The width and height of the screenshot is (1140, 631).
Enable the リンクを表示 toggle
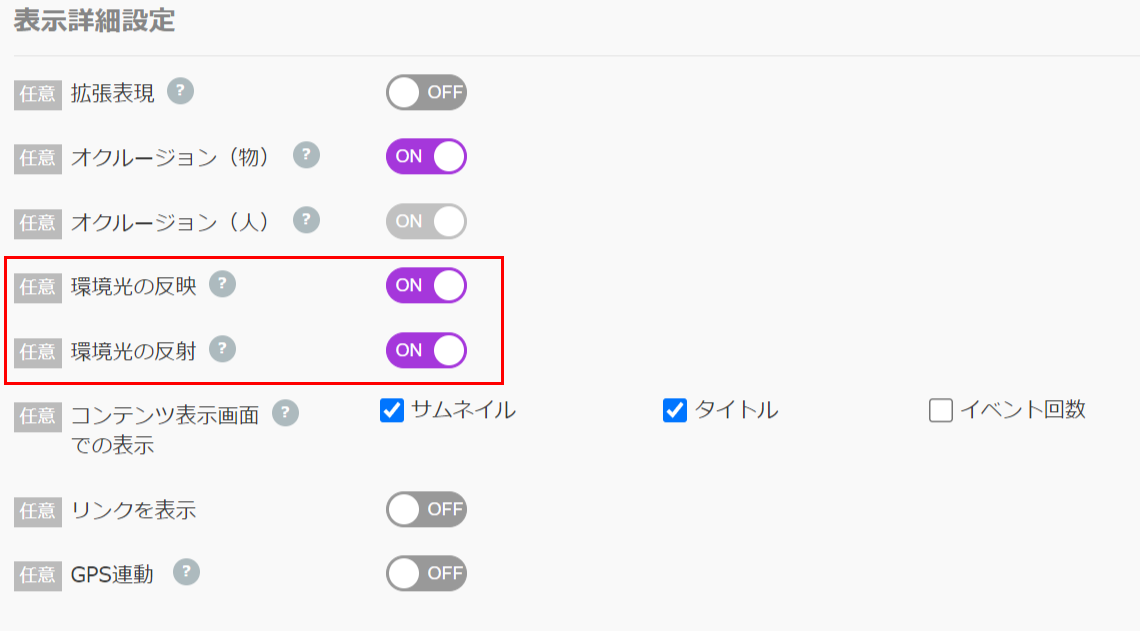(x=426, y=510)
